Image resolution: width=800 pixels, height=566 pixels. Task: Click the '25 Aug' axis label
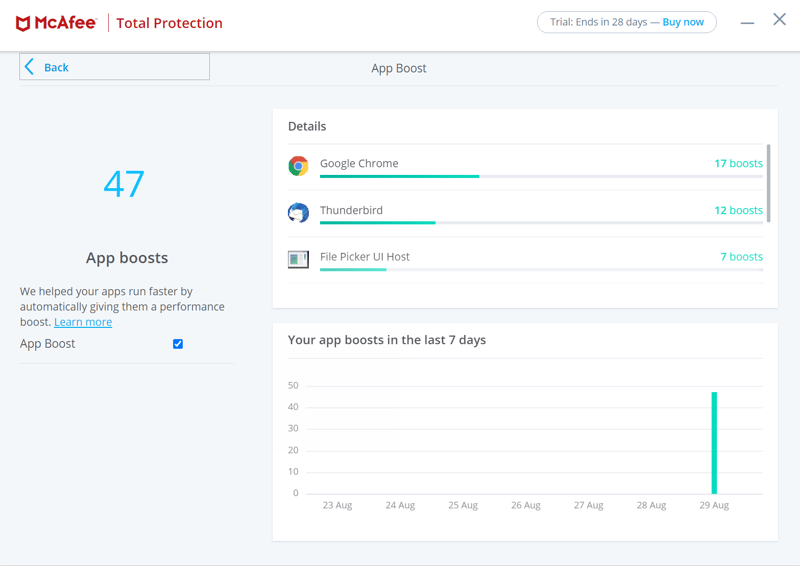pos(463,505)
